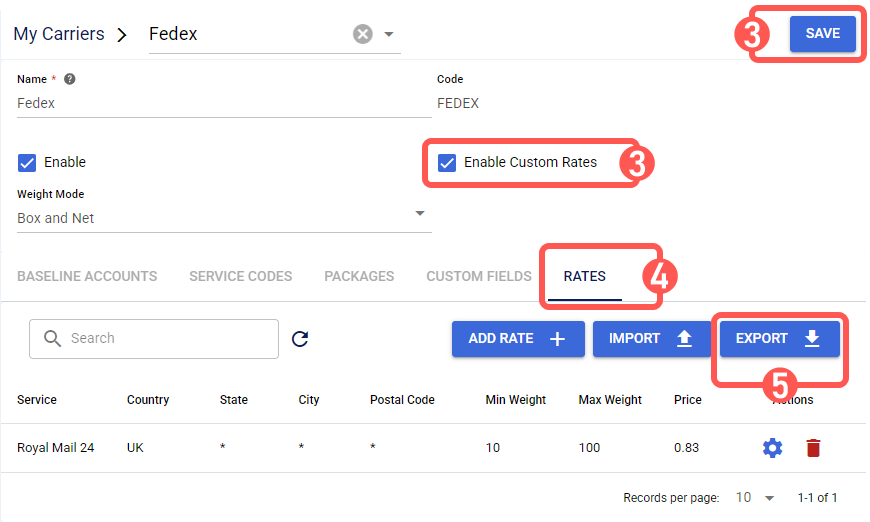Image resolution: width=870 pixels, height=522 pixels.
Task: Click the Price column header
Action: coord(687,399)
